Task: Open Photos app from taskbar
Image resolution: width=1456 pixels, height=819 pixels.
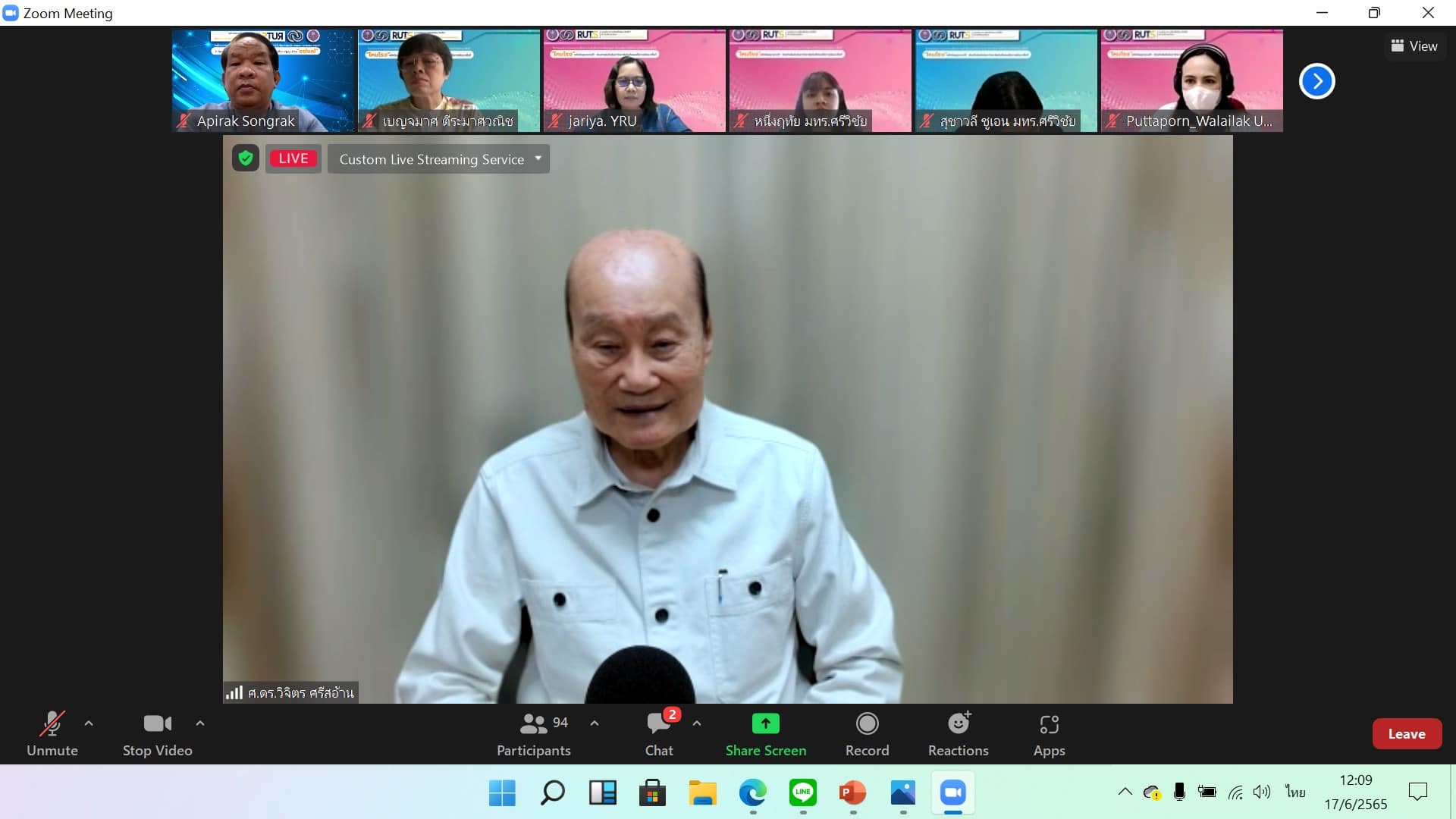Action: click(x=903, y=793)
